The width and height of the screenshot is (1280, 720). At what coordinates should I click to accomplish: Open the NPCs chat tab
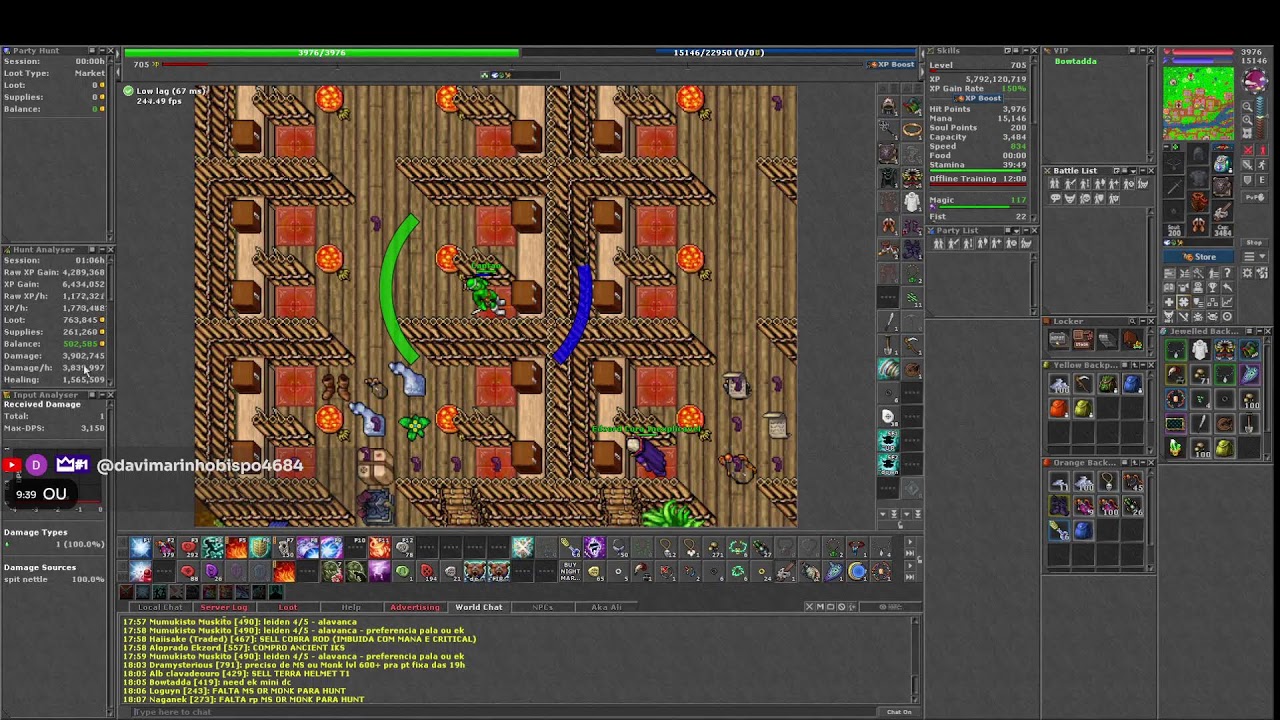[543, 607]
